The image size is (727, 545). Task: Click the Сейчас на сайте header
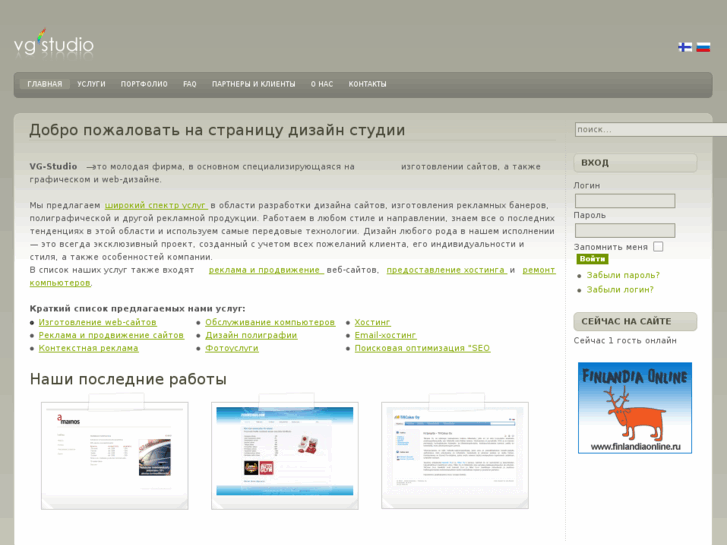(635, 321)
